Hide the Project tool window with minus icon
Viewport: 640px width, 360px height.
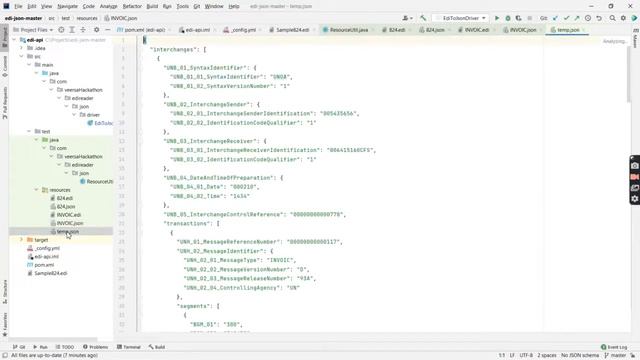point(107,30)
